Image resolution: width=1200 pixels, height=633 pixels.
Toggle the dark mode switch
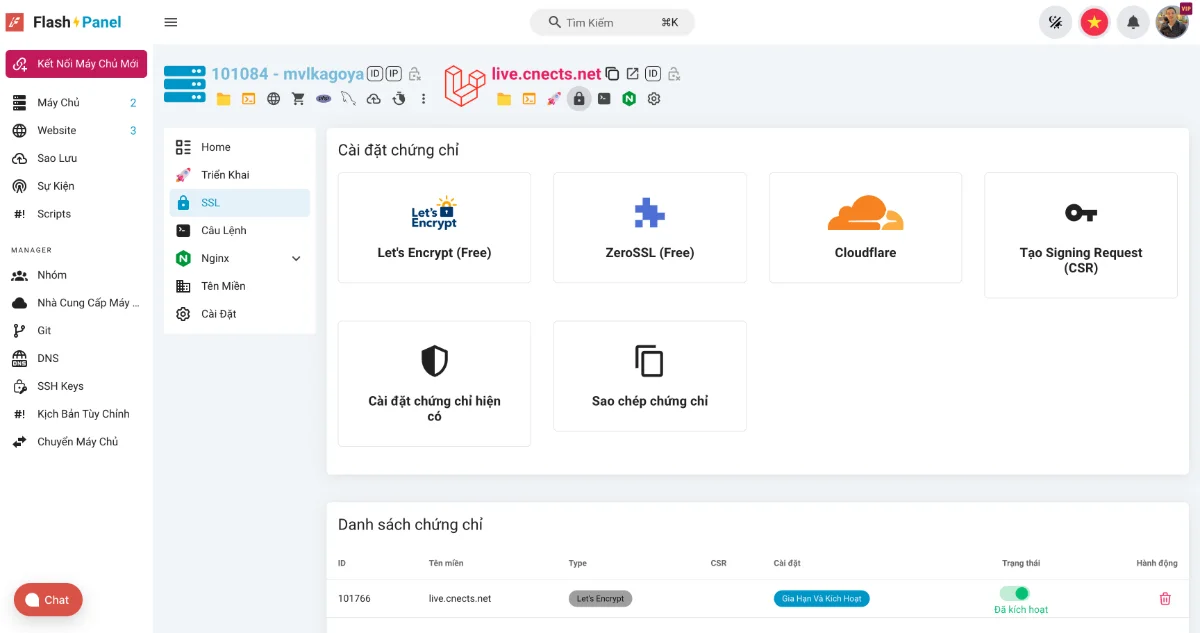click(x=1055, y=21)
